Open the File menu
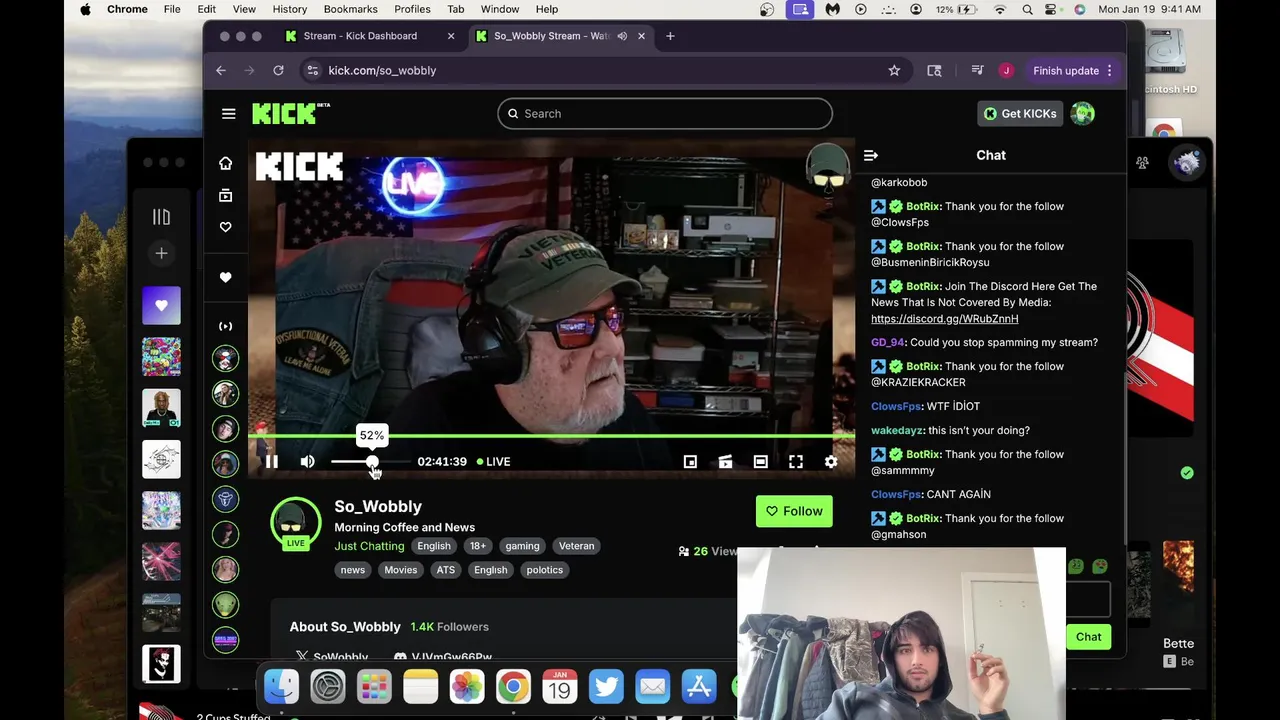Screen dimensions: 1280x720 (x=172, y=9)
